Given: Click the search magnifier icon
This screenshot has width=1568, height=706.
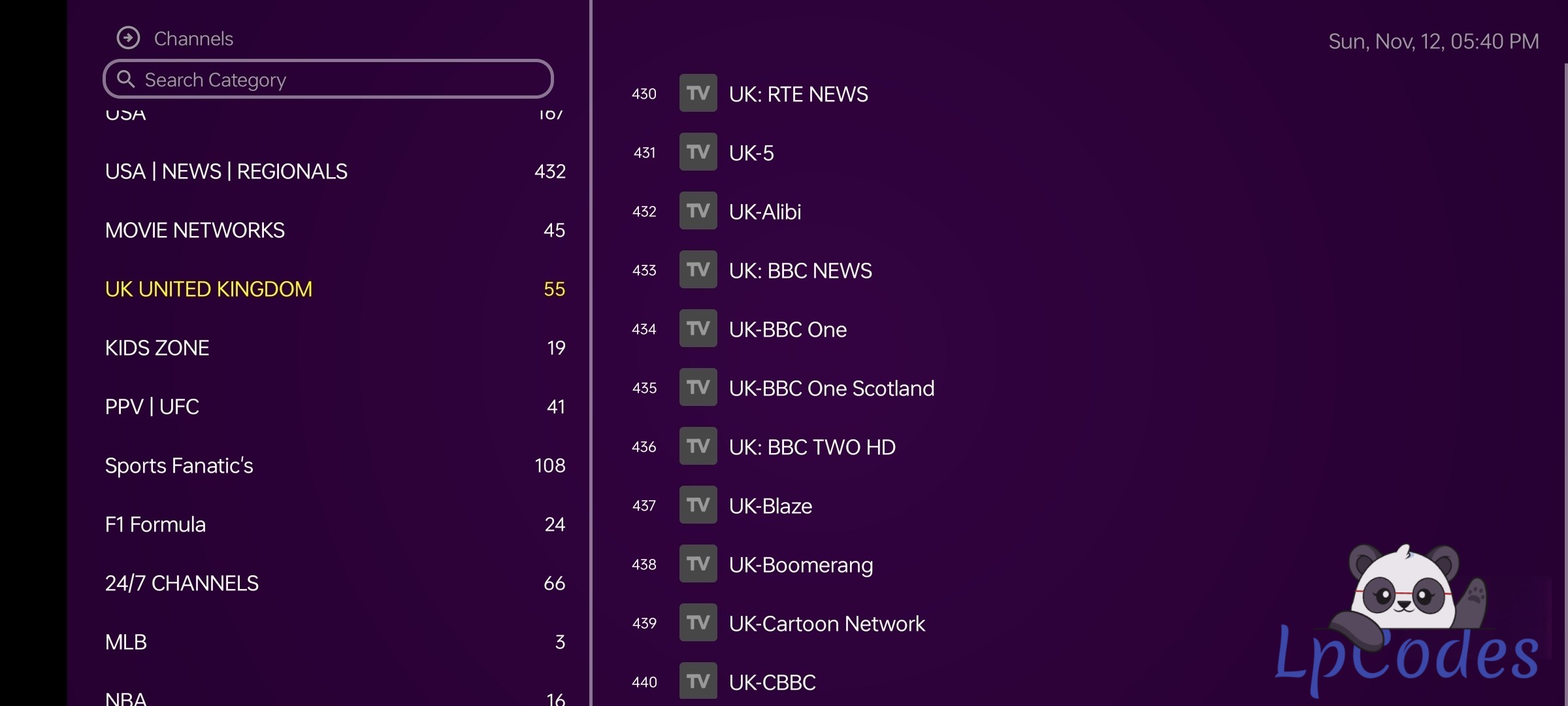Looking at the screenshot, I should tap(125, 79).
